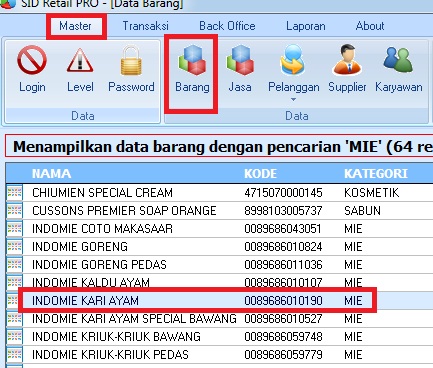Open the Transaksi ribbon tab
This screenshot has width=433, height=368.
click(x=145, y=26)
